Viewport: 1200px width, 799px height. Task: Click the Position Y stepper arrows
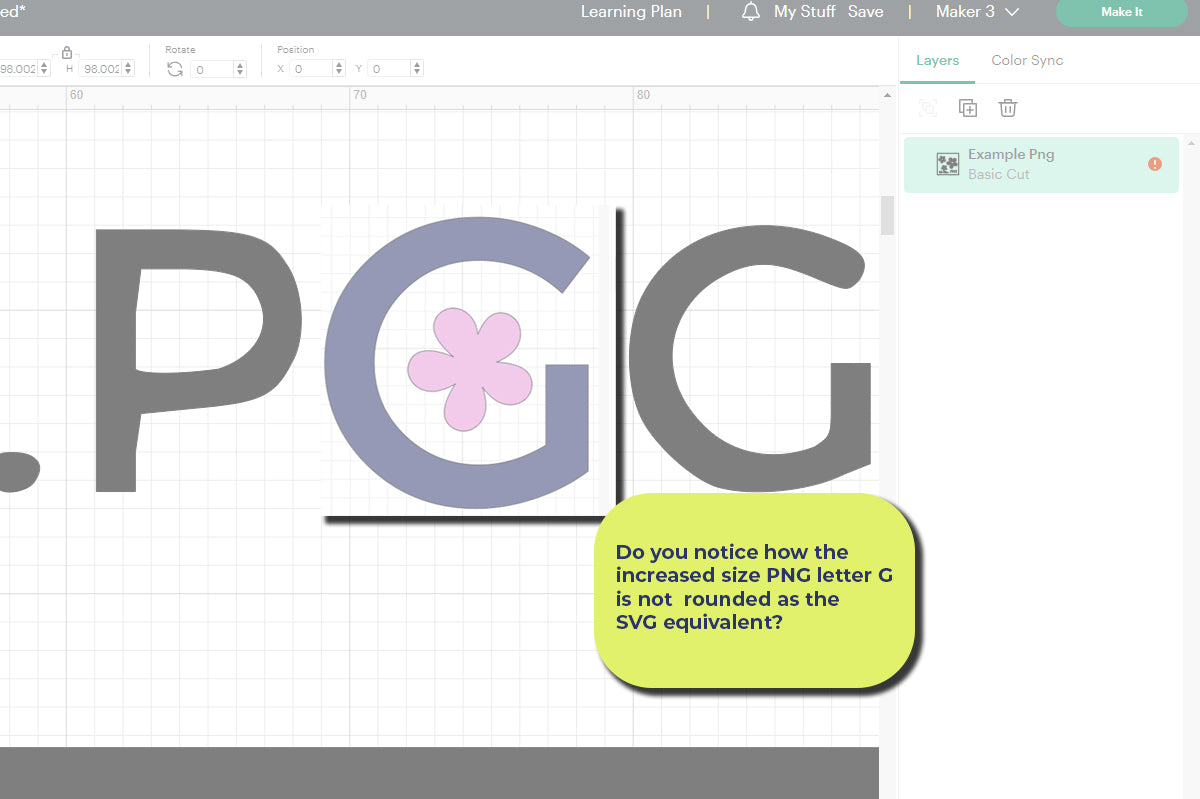(416, 69)
